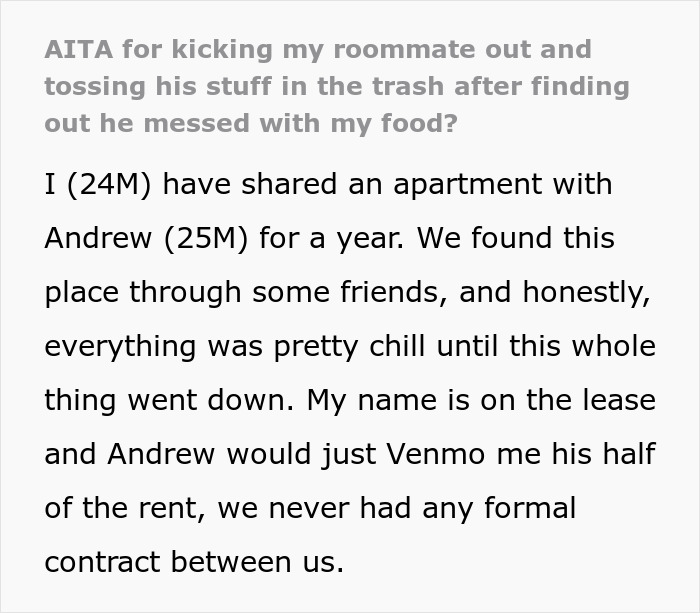Open the post title beginning "AITA for kicking"
700x613 pixels.
(337, 86)
